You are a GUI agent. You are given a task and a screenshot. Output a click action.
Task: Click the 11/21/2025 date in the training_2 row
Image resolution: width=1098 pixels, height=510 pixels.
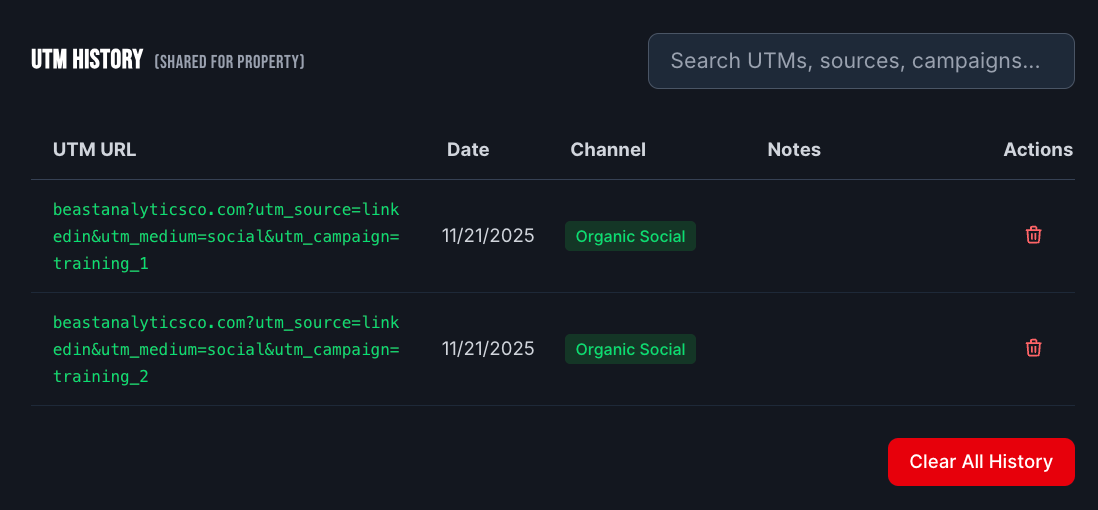[488, 349]
